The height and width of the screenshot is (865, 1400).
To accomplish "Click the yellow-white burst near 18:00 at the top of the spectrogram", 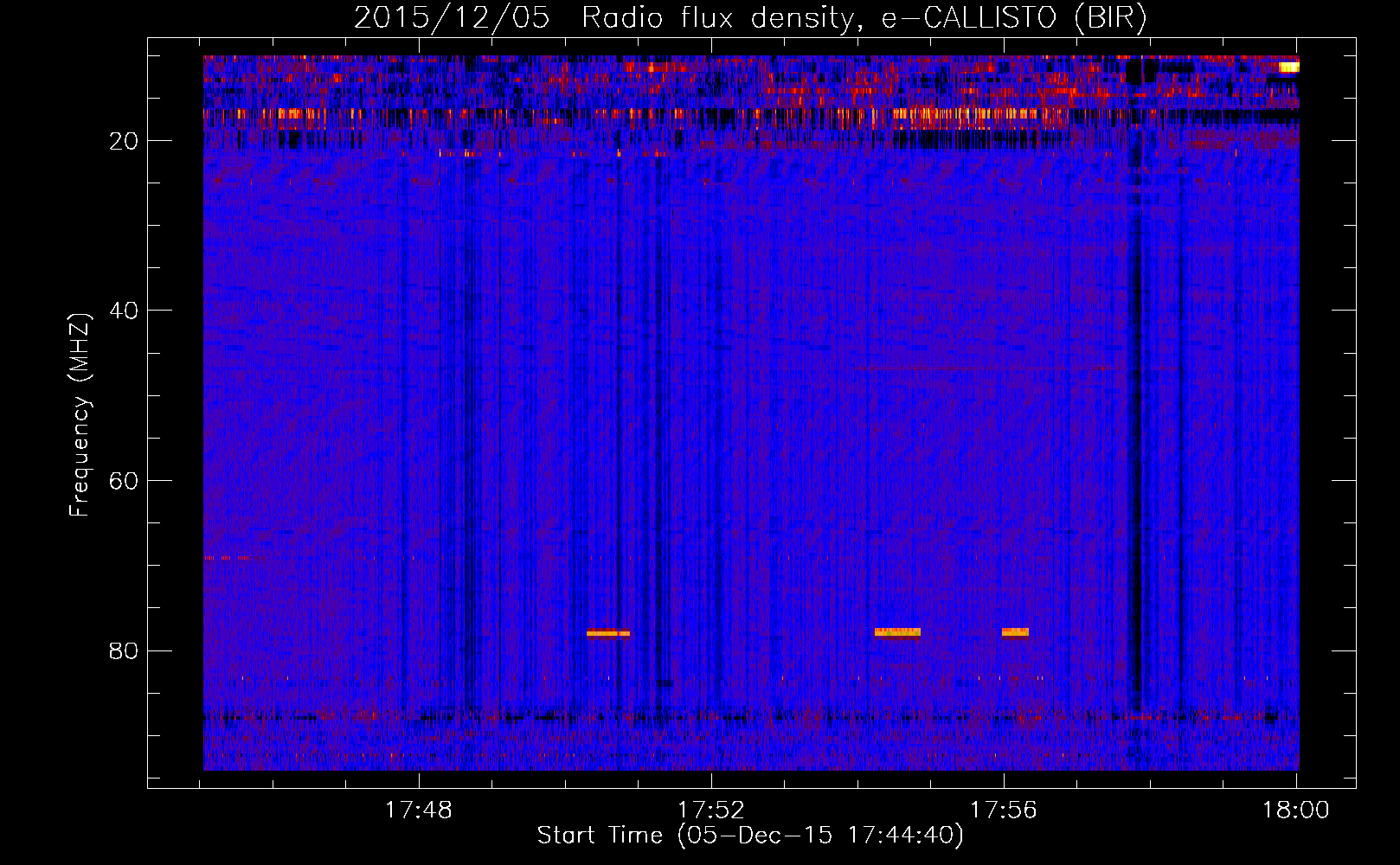I will click(x=1289, y=67).
